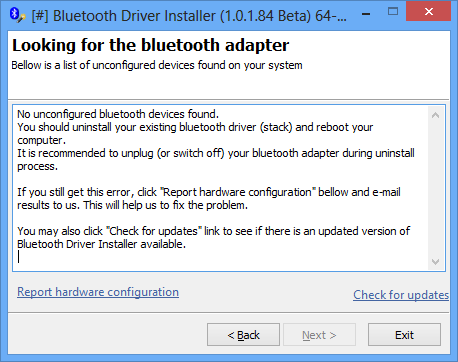This screenshot has width=458, height=362.
Task: Click the window title text in title bar
Action: point(189,16)
